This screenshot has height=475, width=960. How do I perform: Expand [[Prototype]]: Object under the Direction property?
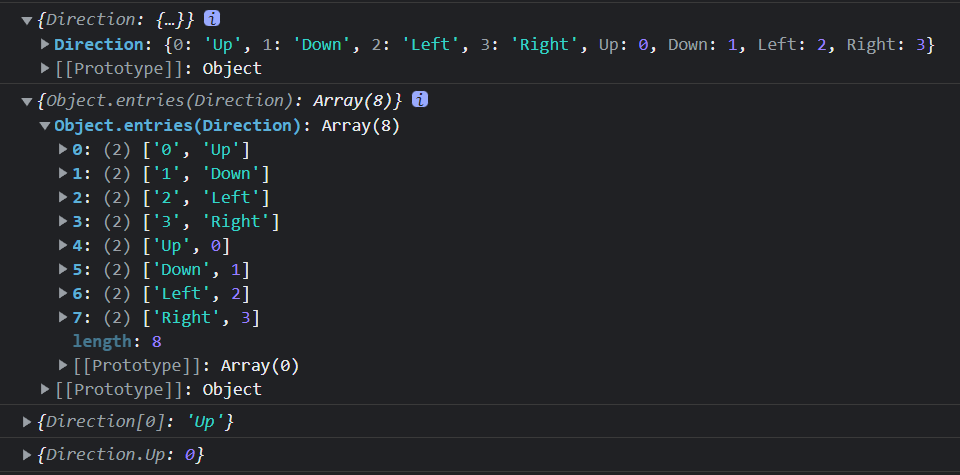pyautogui.click(x=45, y=69)
